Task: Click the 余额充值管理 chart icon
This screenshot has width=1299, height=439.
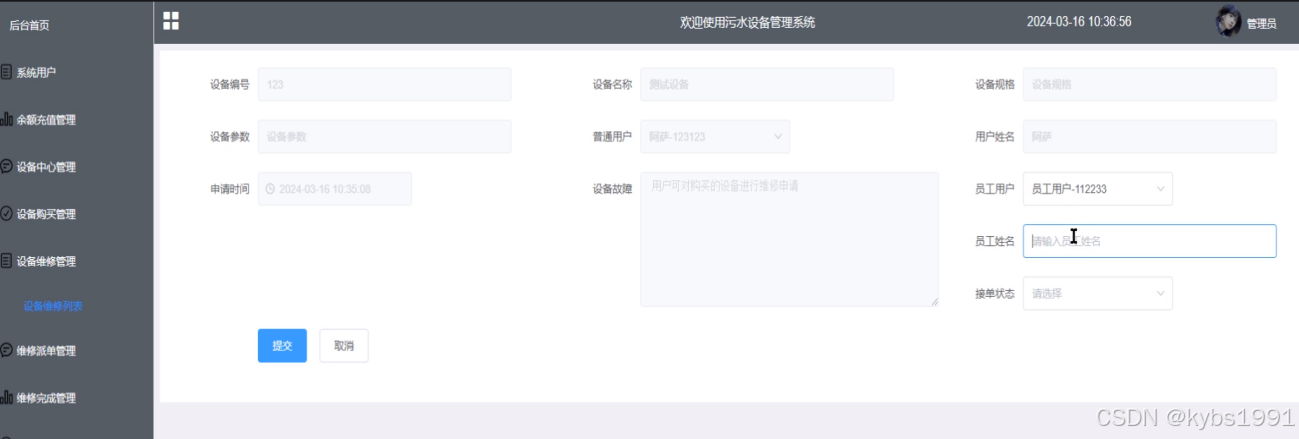Action: click(x=7, y=119)
